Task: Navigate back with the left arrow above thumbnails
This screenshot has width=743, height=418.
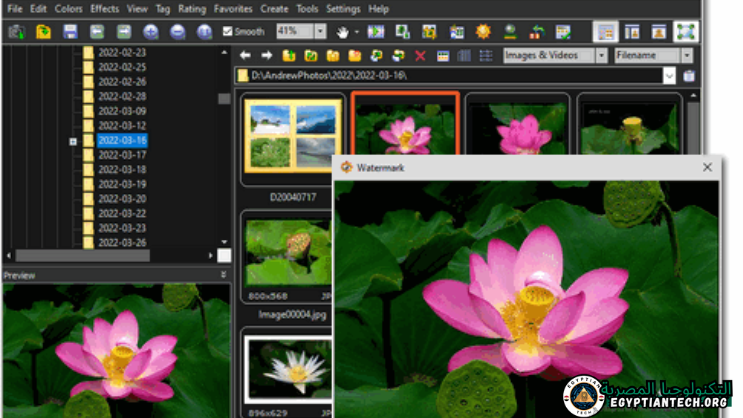Action: pyautogui.click(x=245, y=55)
